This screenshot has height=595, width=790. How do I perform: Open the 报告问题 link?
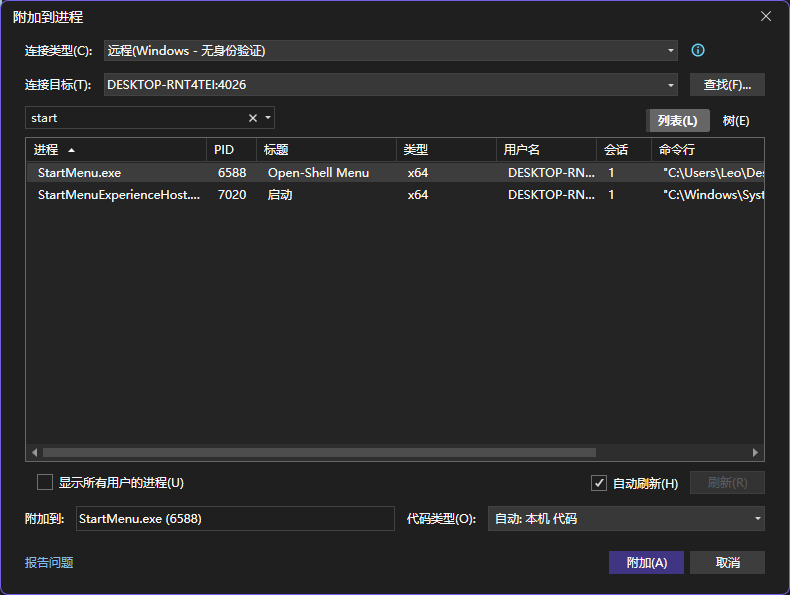pos(49,563)
